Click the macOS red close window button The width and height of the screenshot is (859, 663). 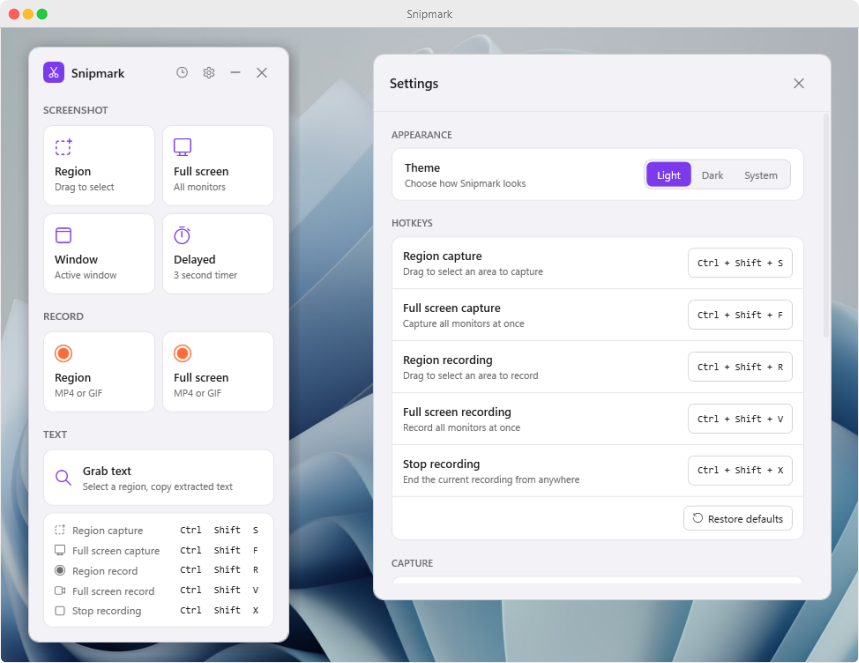click(14, 14)
